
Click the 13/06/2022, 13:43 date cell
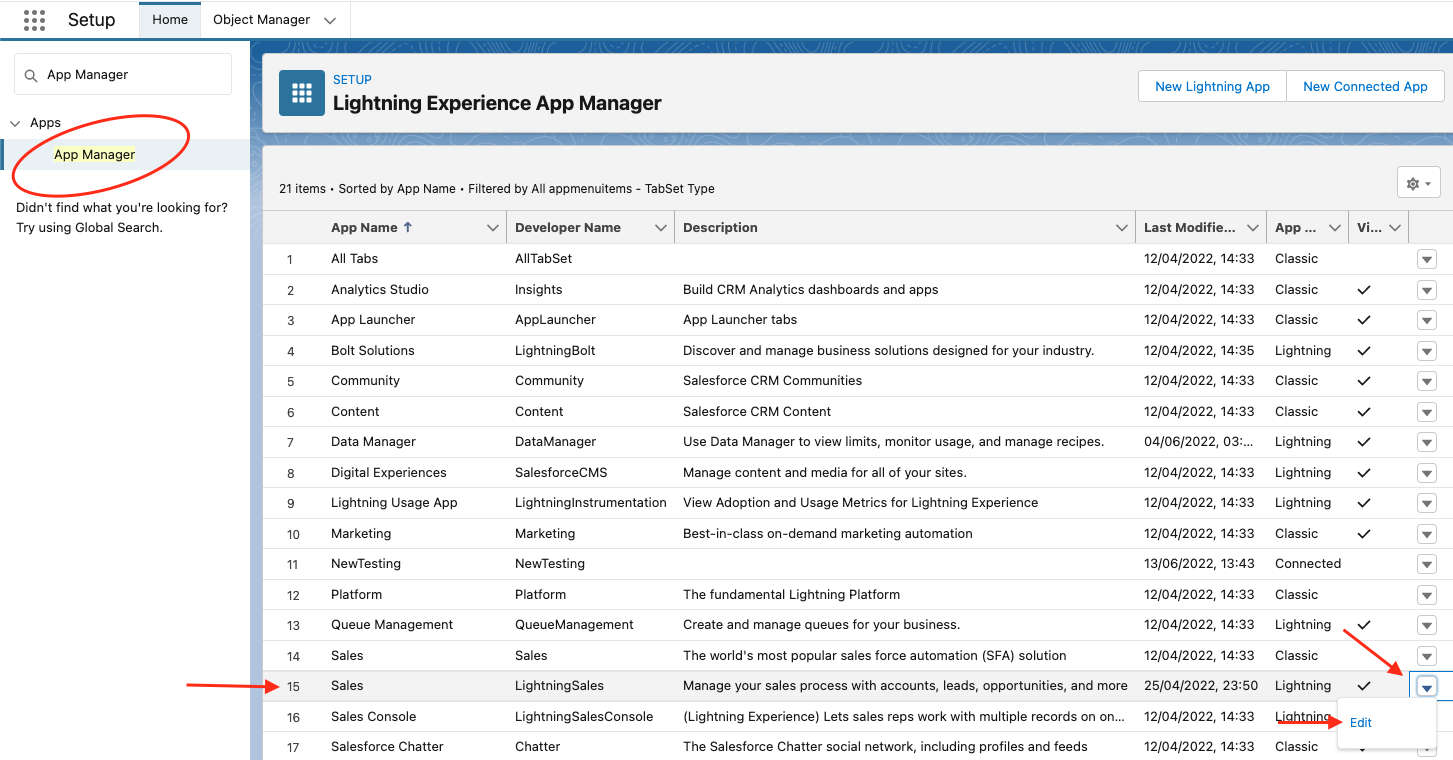1199,564
